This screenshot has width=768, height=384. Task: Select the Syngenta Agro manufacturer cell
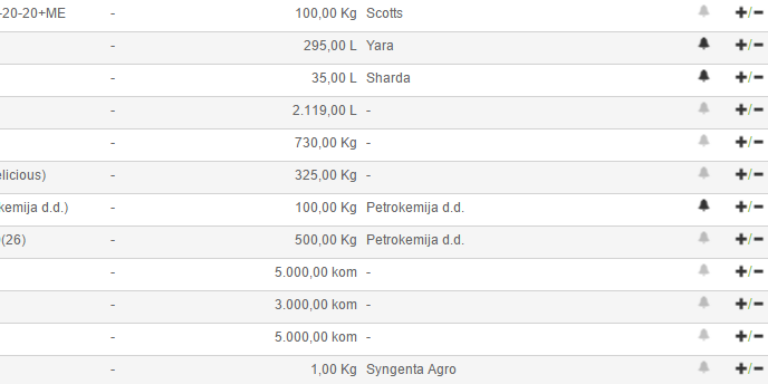[411, 369]
